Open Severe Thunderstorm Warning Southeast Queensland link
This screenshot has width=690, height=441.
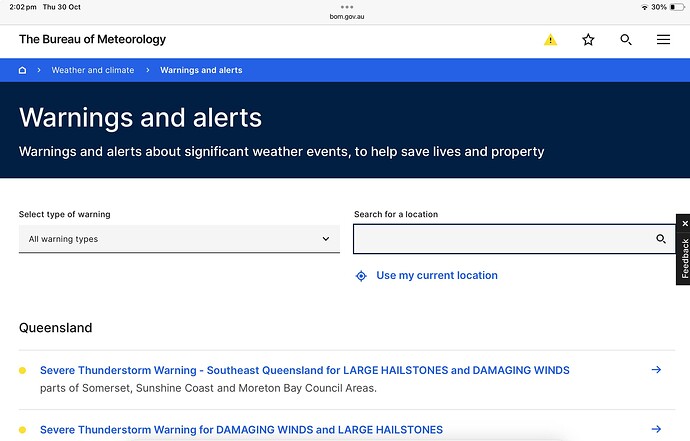click(x=305, y=370)
